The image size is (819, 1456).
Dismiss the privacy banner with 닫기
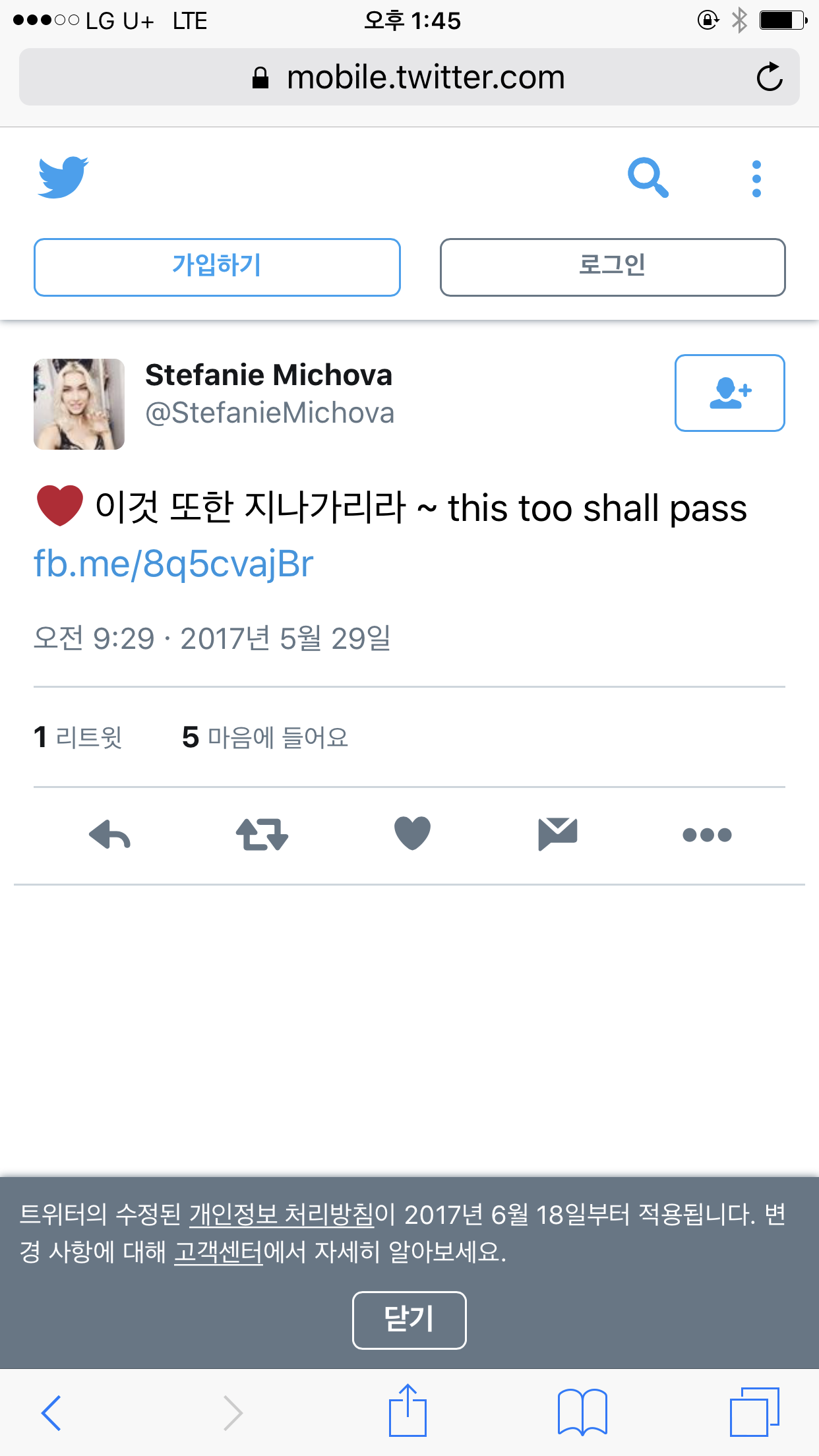pos(409,1320)
